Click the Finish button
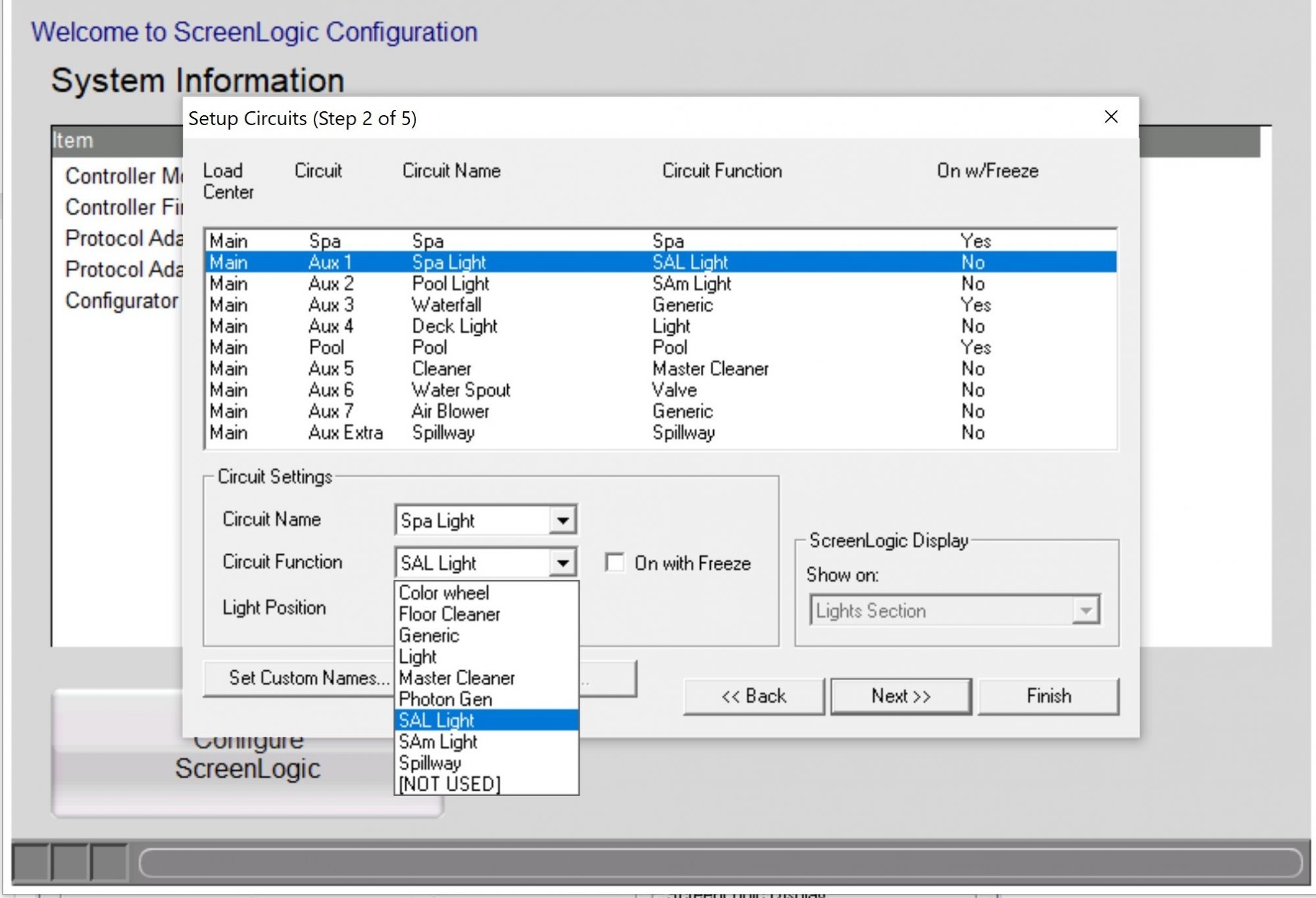The image size is (1316, 898). pos(1049,697)
